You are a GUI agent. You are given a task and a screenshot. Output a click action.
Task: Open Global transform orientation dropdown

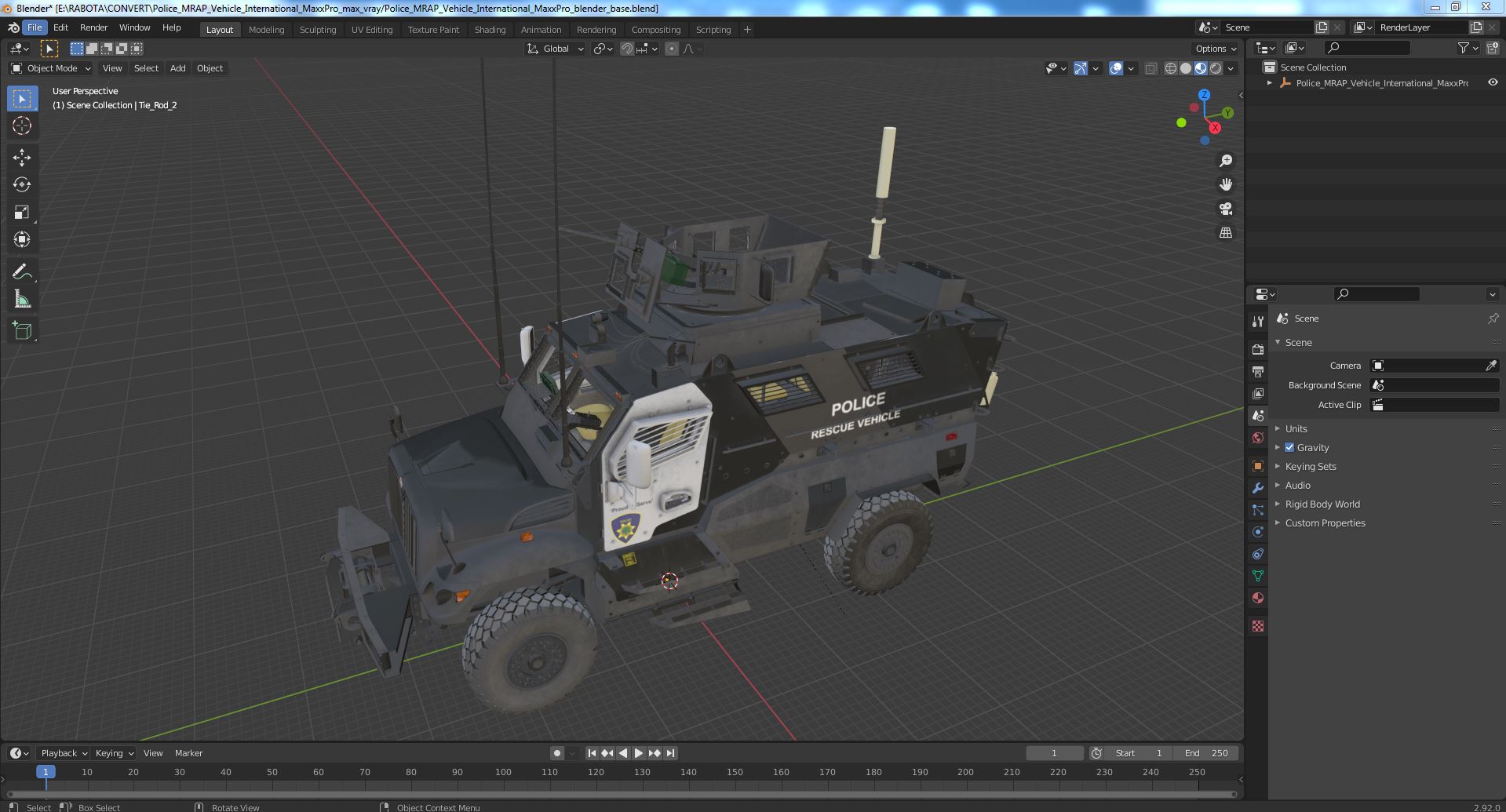click(556, 49)
